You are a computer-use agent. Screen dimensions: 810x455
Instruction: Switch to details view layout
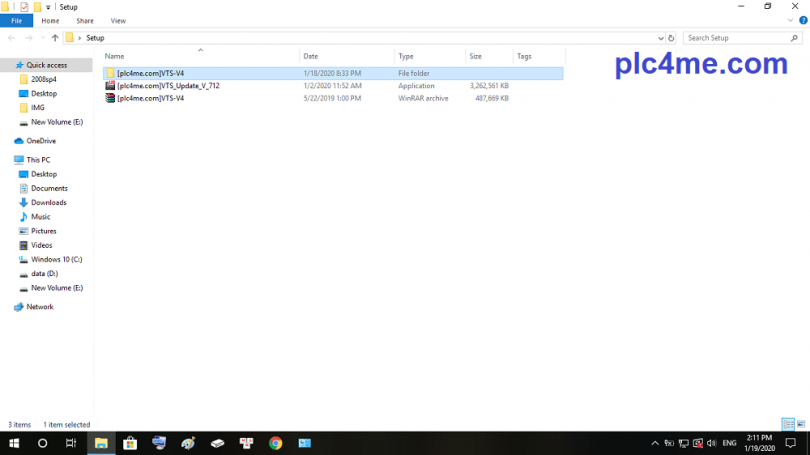[x=788, y=425]
